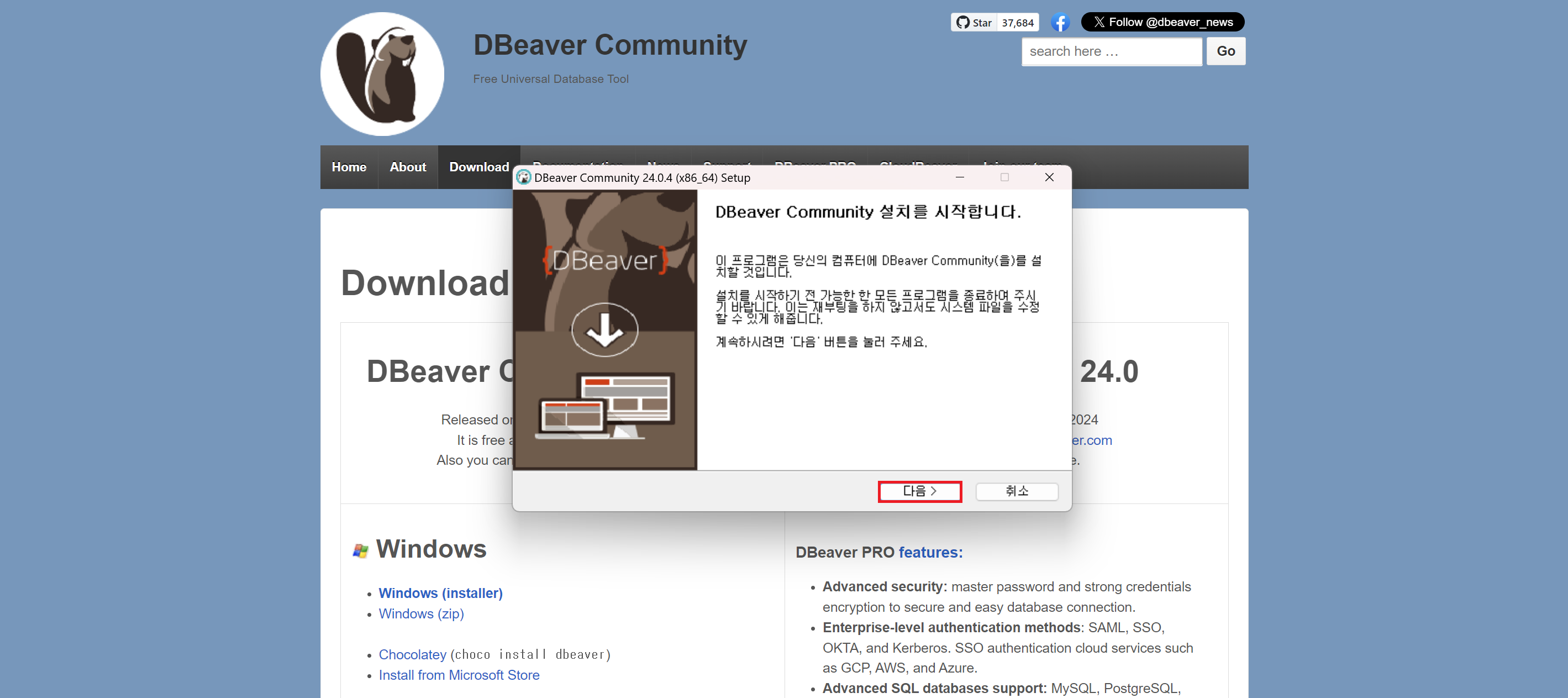The image size is (1568, 698).
Task: Click Install from Microsoft Store
Action: [459, 675]
